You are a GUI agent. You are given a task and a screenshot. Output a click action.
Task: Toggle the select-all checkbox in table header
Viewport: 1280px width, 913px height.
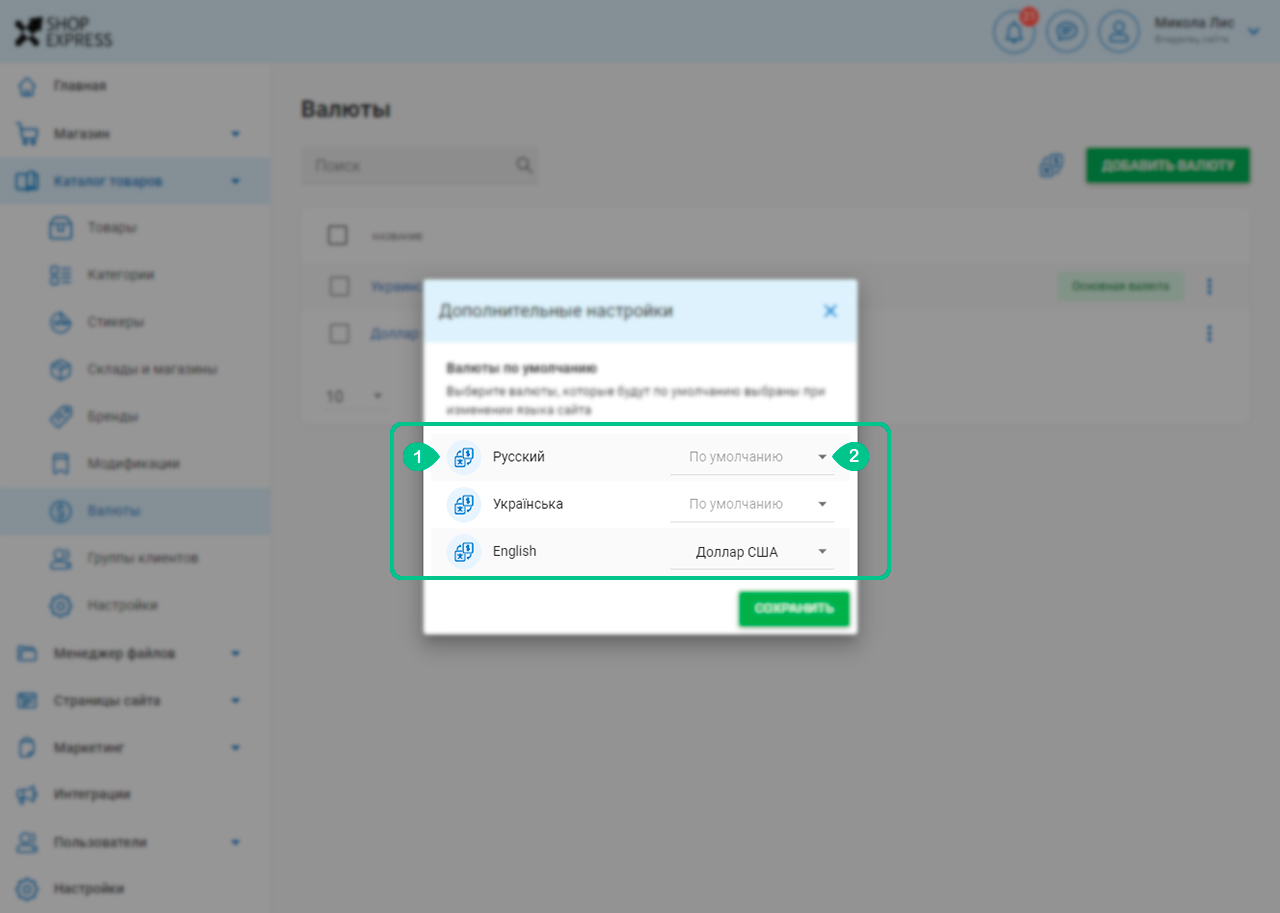click(338, 236)
